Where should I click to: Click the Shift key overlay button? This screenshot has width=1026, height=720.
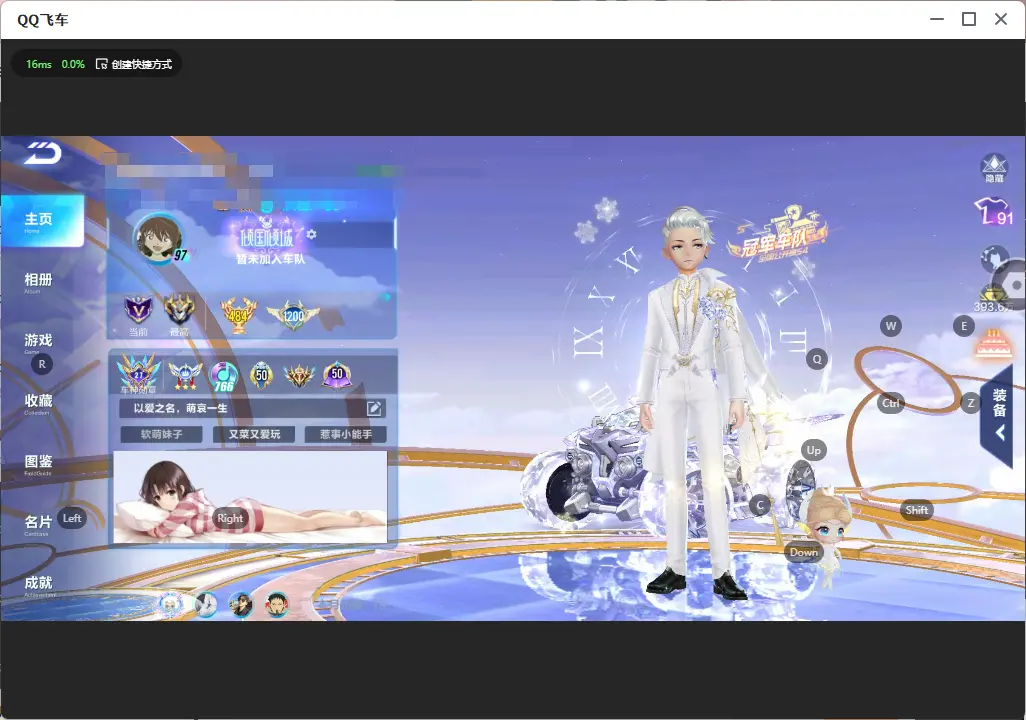point(917,510)
